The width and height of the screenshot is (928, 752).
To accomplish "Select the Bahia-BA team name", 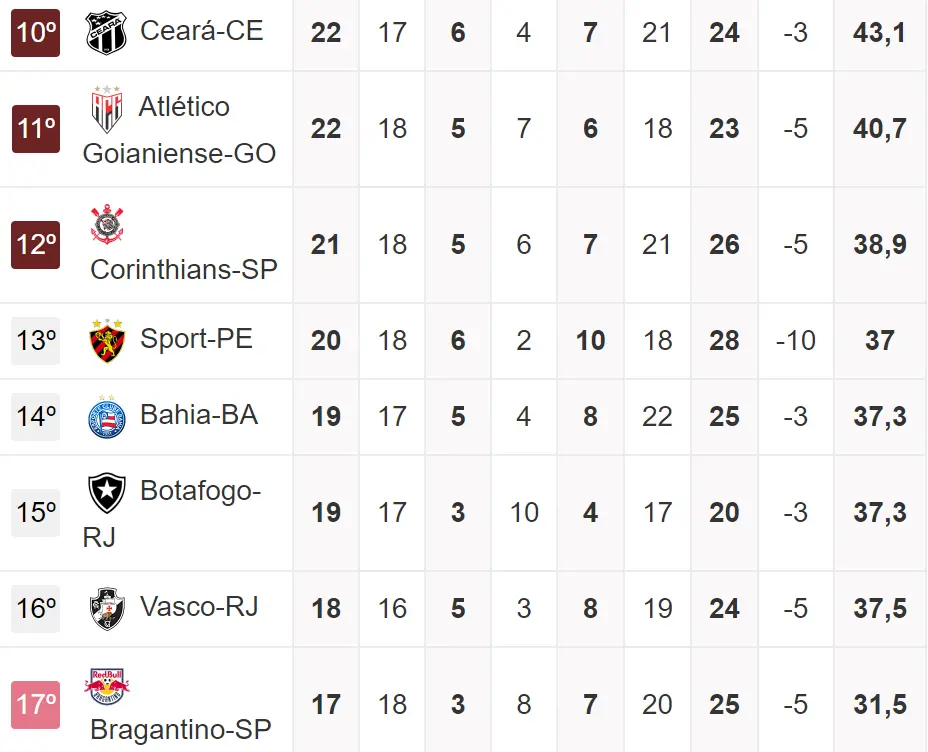I will click(x=199, y=415).
